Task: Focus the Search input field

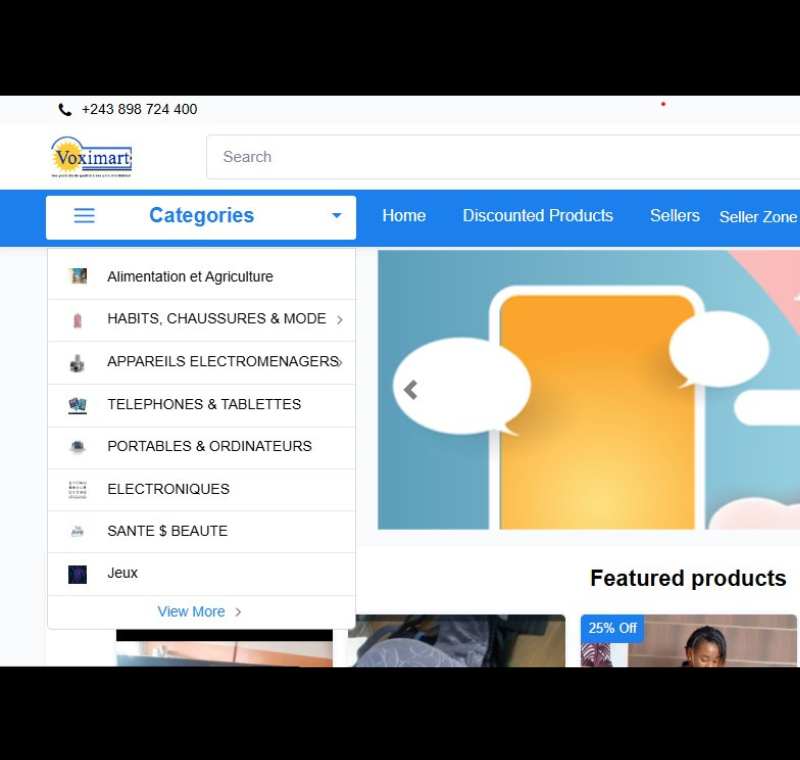Action: tap(500, 157)
